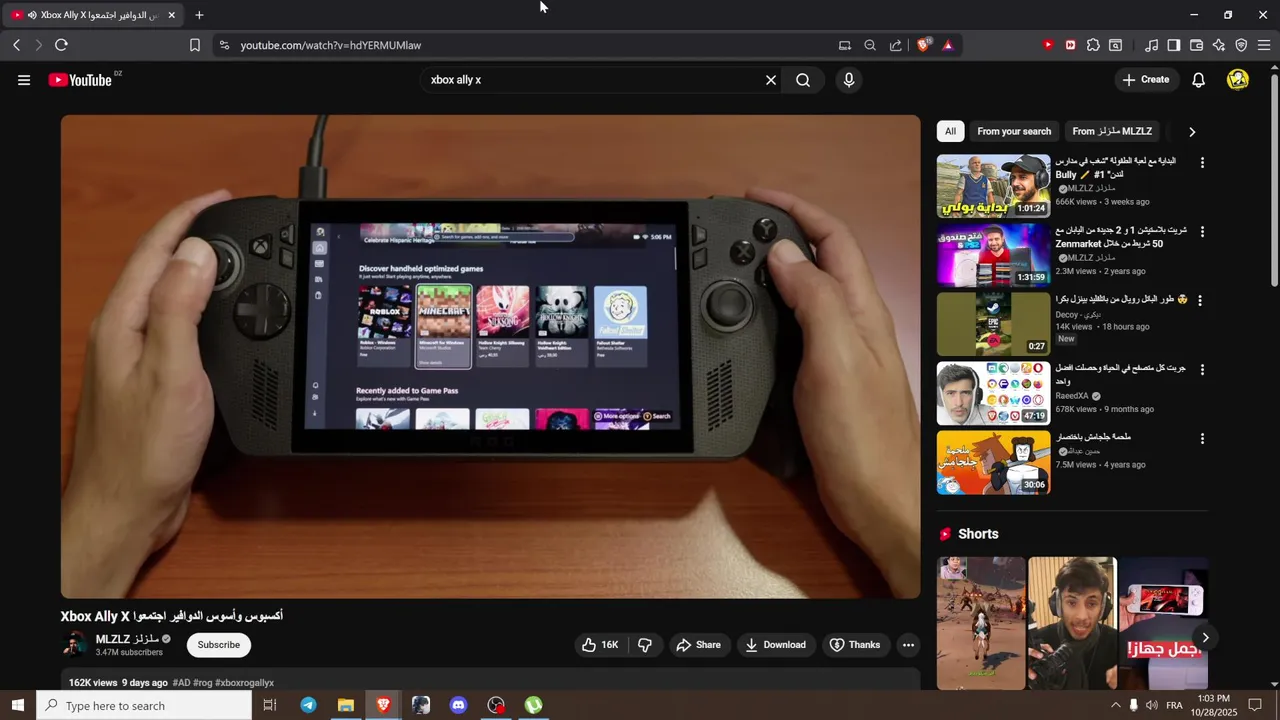
Task: Open Brave Shields lion icon
Action: [x=923, y=45]
